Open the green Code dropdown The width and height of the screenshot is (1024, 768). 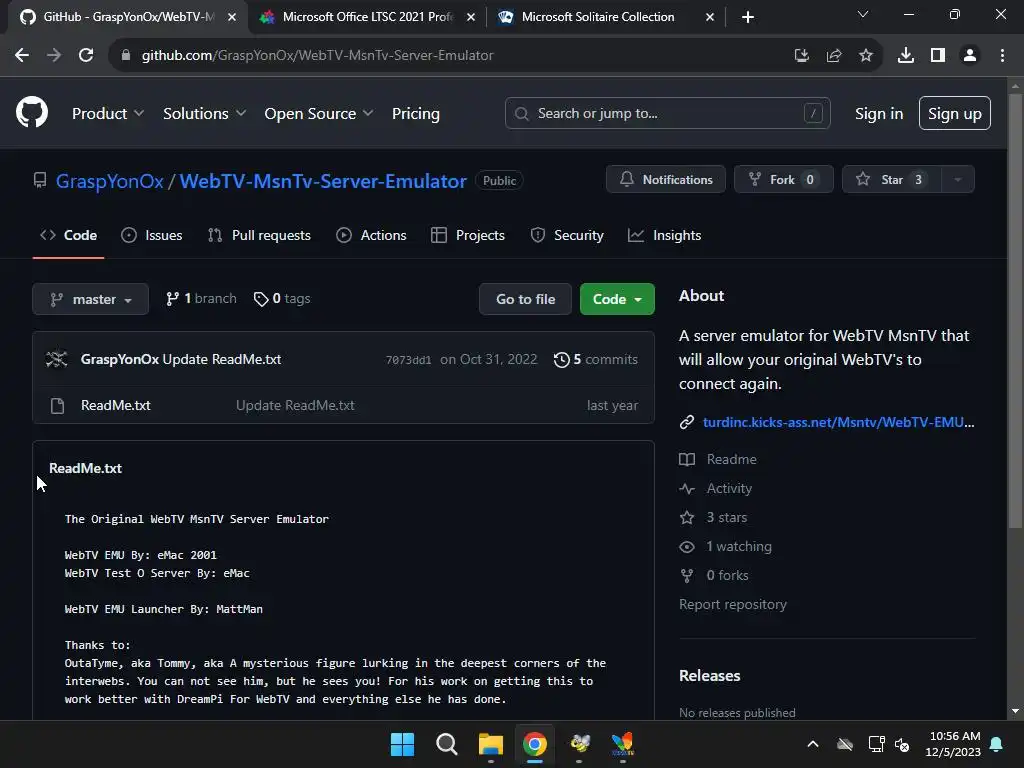(x=617, y=299)
